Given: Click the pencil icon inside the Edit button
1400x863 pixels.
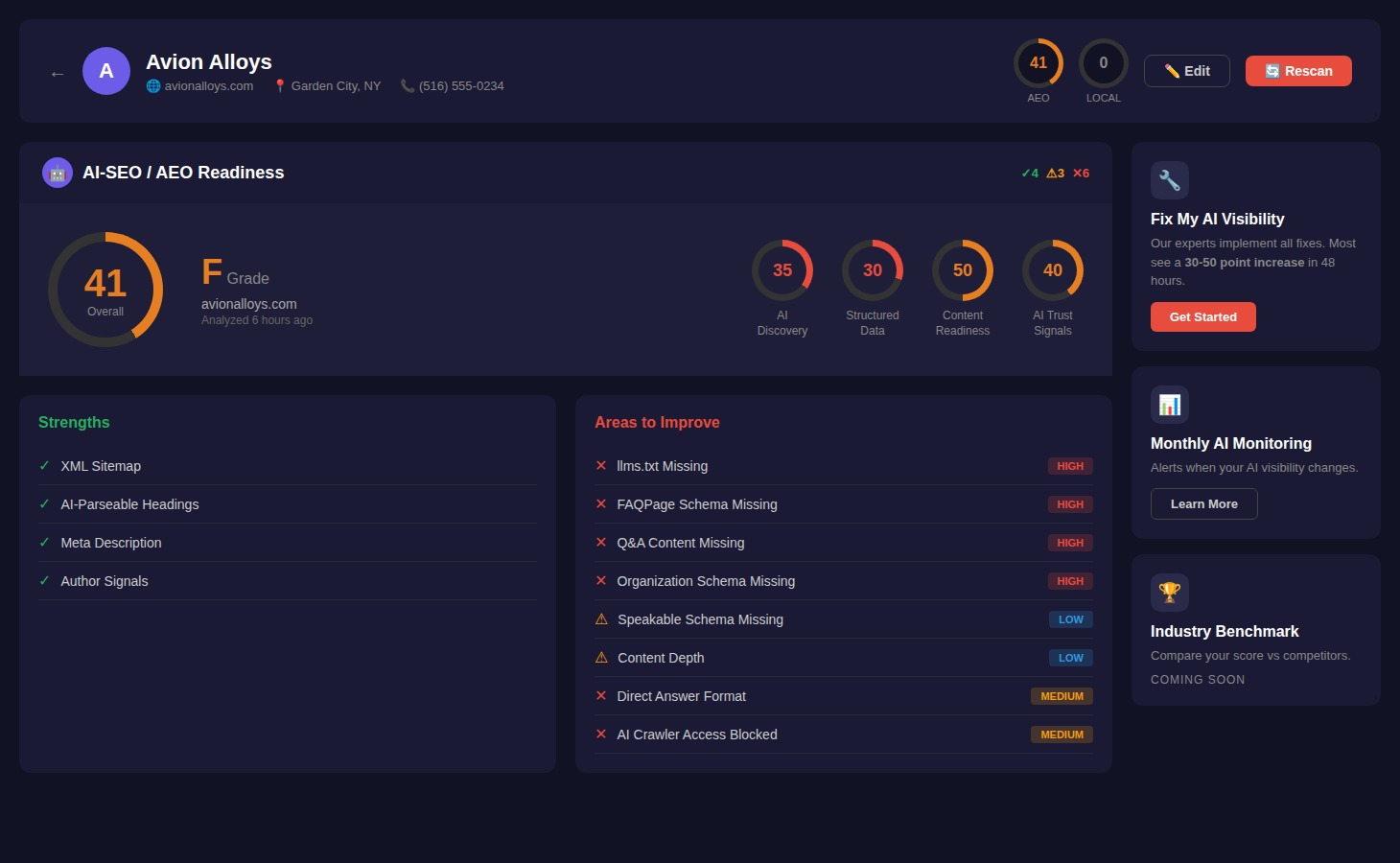Looking at the screenshot, I should (1172, 70).
